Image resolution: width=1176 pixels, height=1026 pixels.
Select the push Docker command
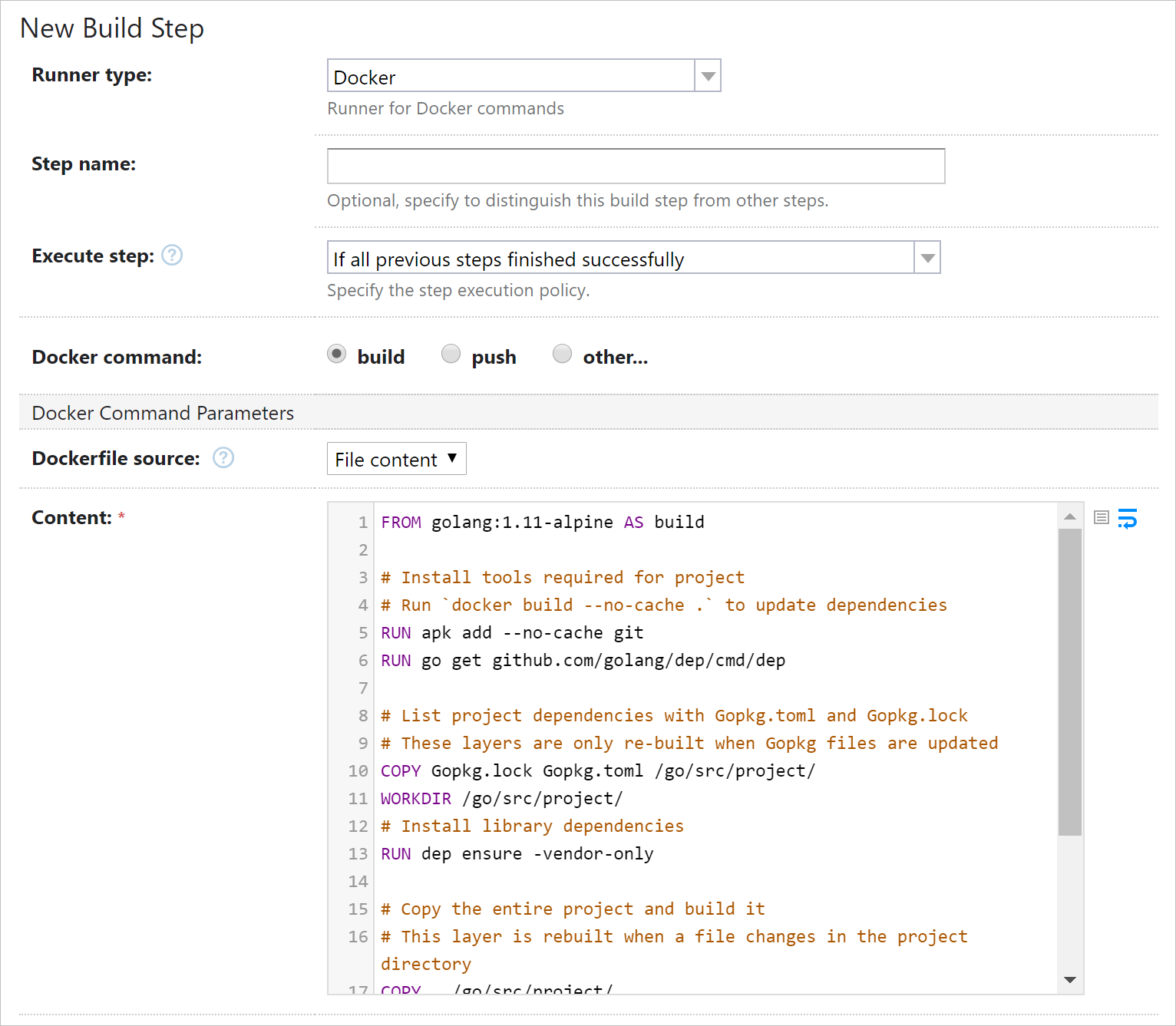[451, 354]
